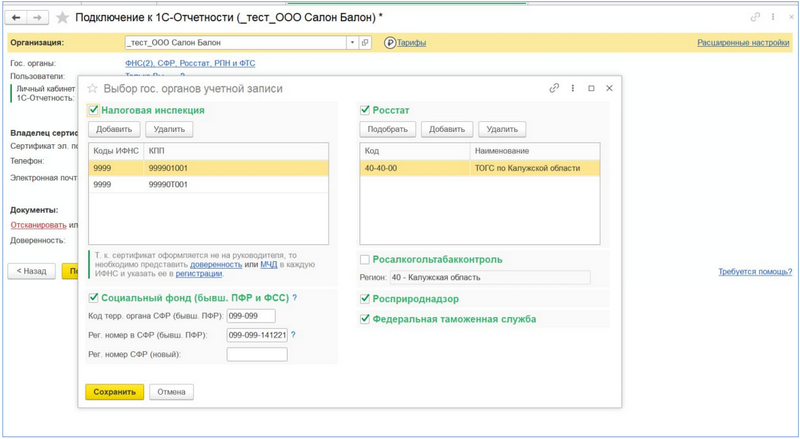Click Подобрать button under Росстат

tap(387, 129)
